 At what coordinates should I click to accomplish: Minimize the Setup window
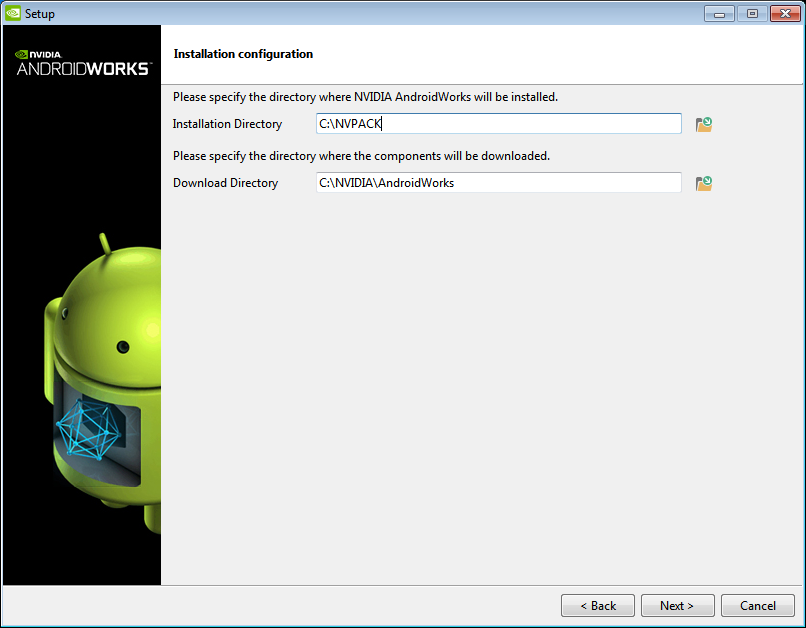point(719,14)
